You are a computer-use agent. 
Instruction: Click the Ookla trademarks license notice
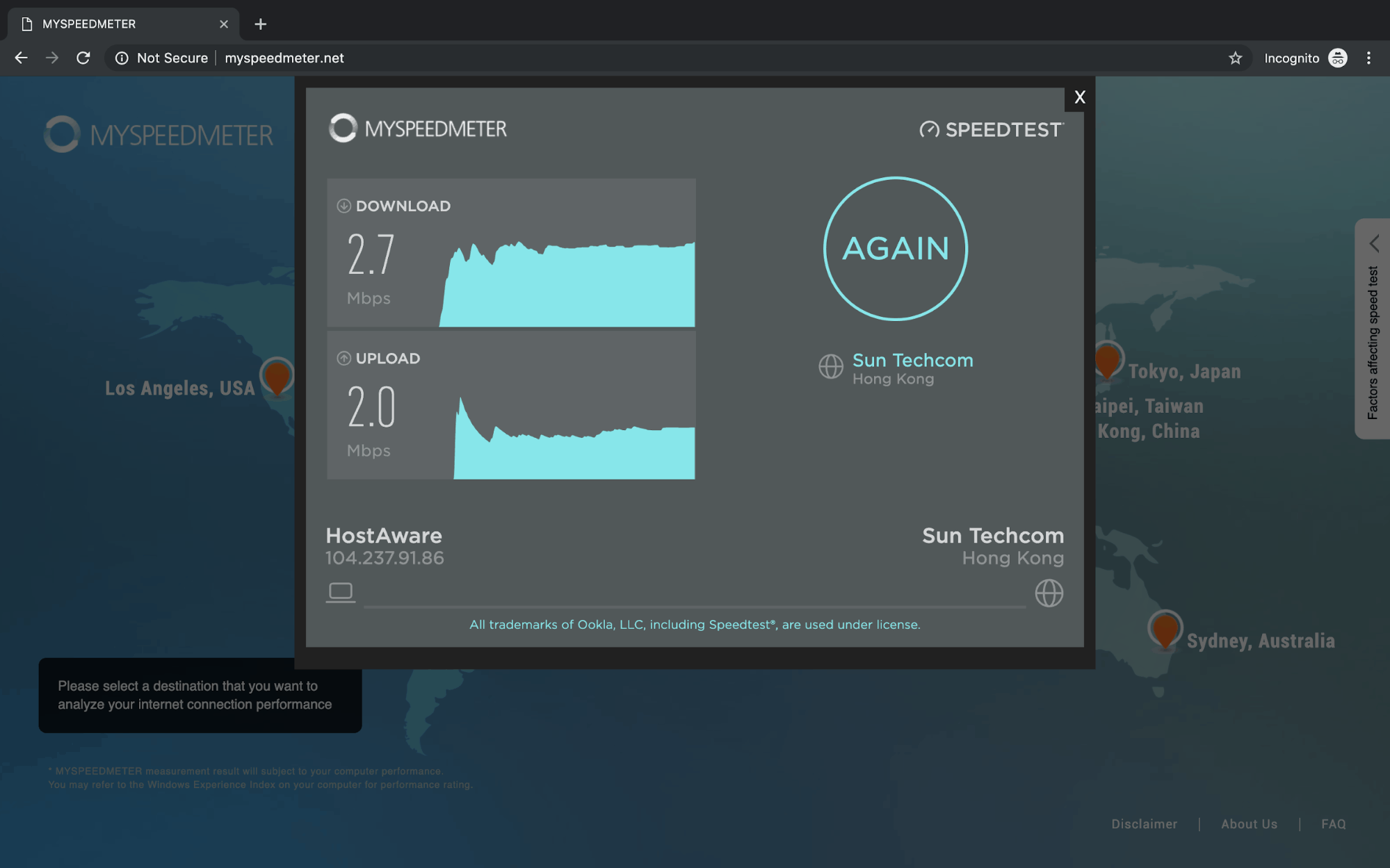click(x=695, y=624)
